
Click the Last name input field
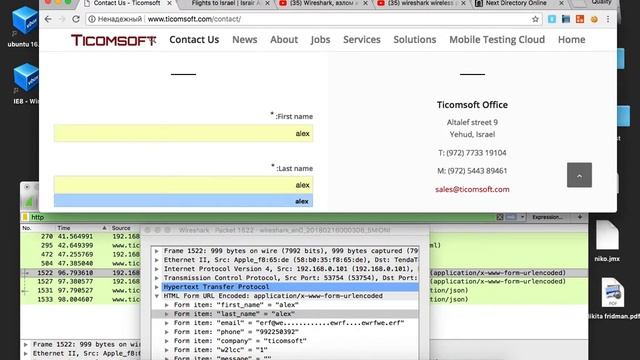click(x=183, y=185)
